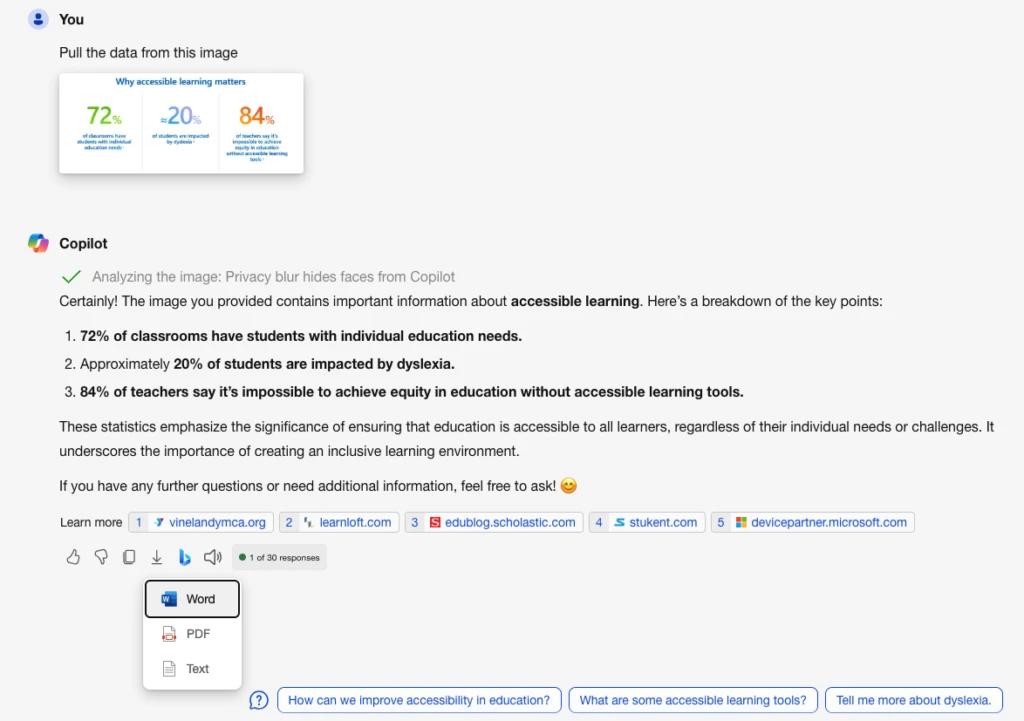Click 'Tell me more about dyslexia'
This screenshot has height=721, width=1024.
913,700
